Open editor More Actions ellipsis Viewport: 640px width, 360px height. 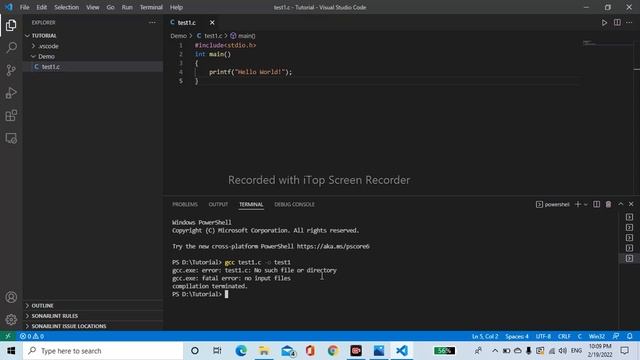coord(629,22)
